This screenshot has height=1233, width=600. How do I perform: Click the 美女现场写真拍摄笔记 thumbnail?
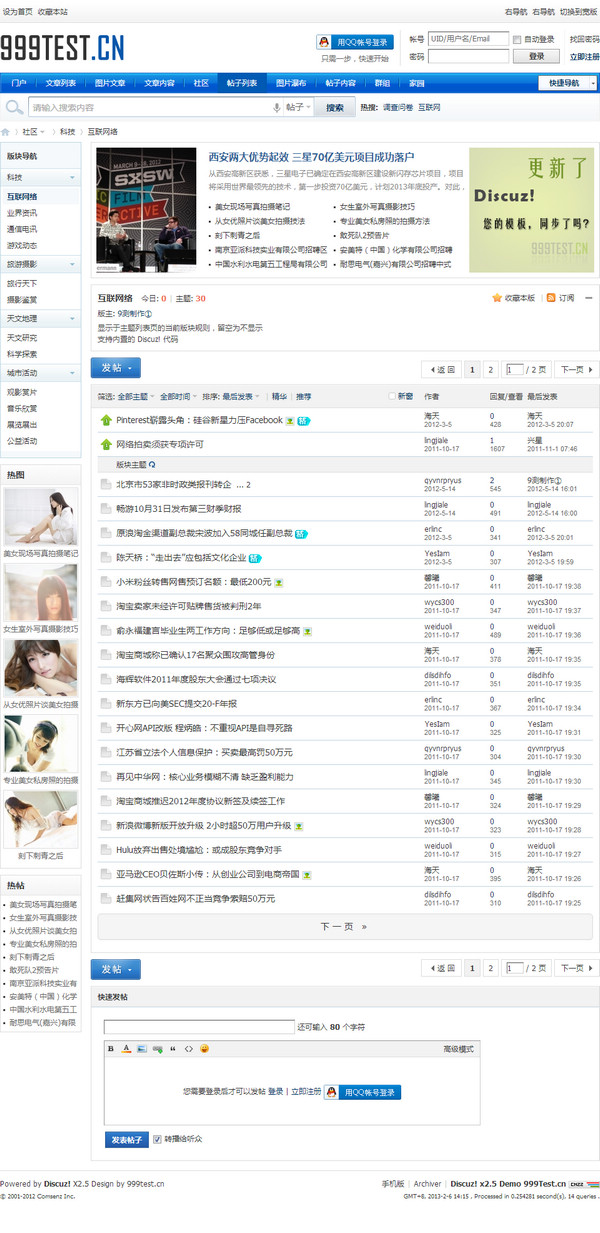tap(40, 517)
